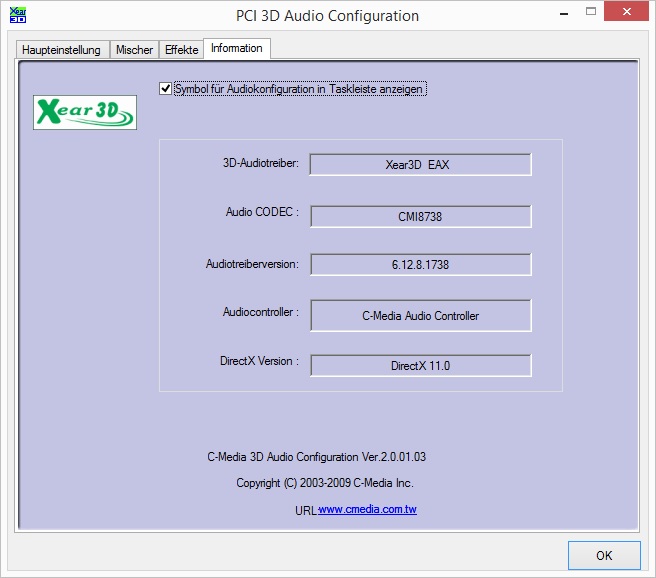Viewport: 656px width, 578px height.
Task: Click the DirectX Version label
Action: click(259, 361)
